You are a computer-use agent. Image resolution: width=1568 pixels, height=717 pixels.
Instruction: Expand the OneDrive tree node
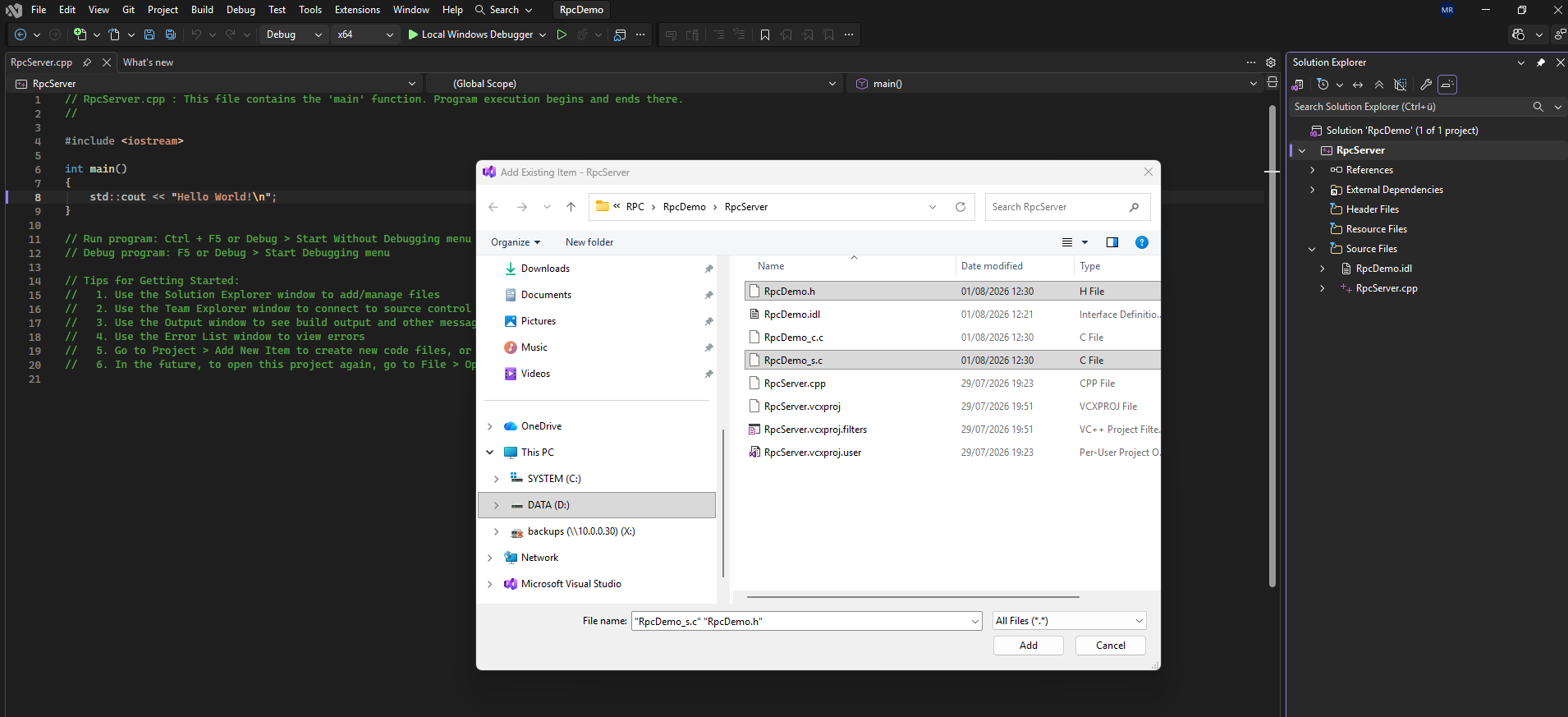pyautogui.click(x=490, y=426)
